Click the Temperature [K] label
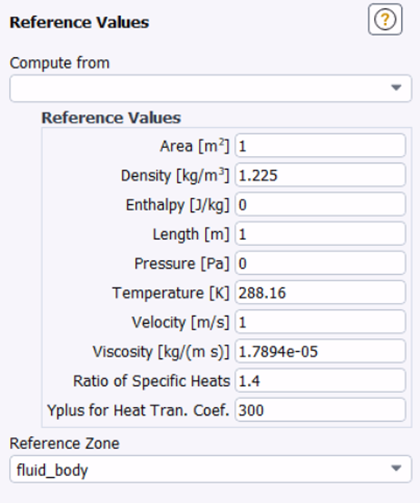The height and width of the screenshot is (503, 420). click(171, 293)
